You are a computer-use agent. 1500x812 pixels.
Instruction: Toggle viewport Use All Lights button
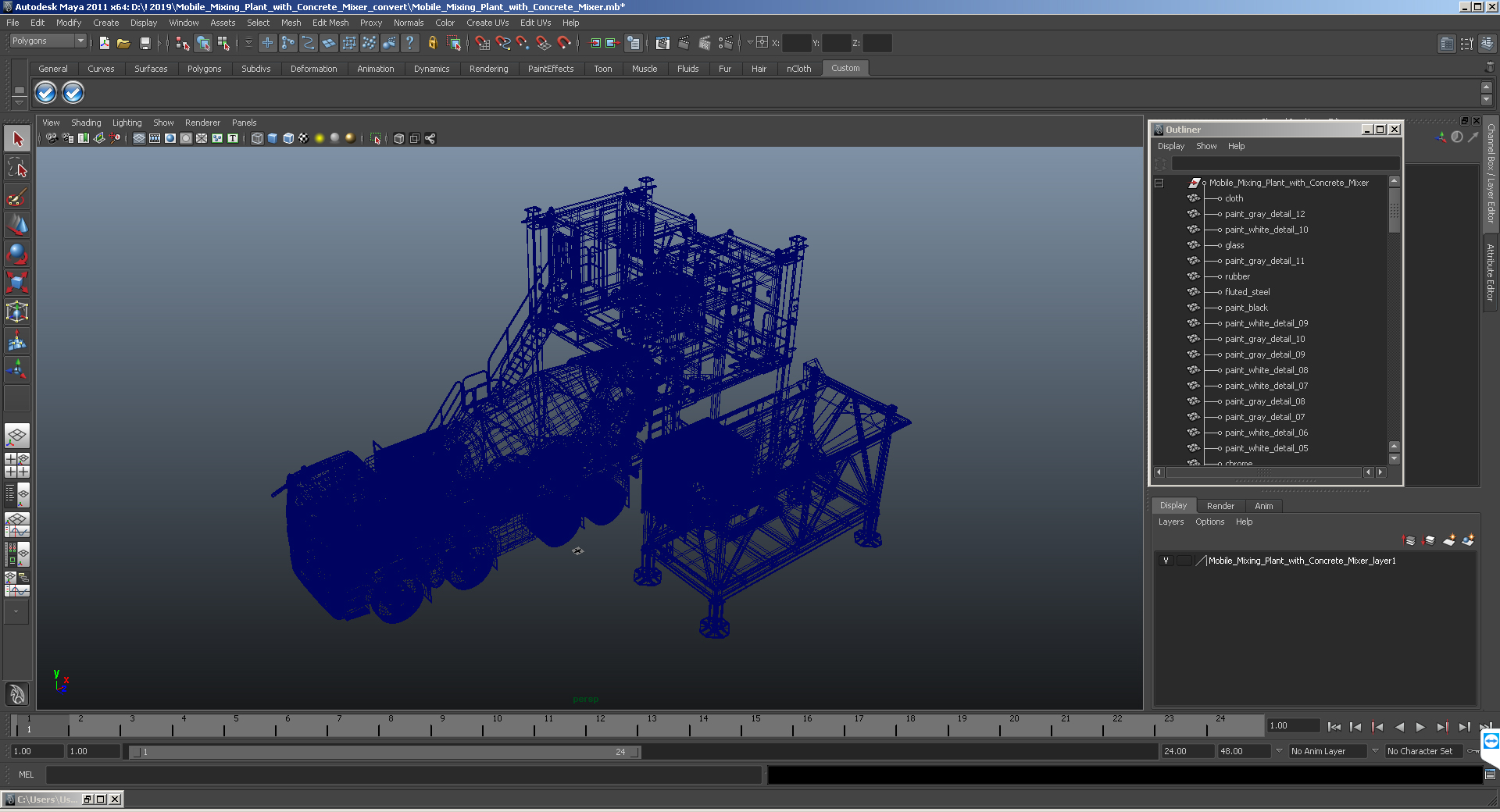click(x=319, y=138)
